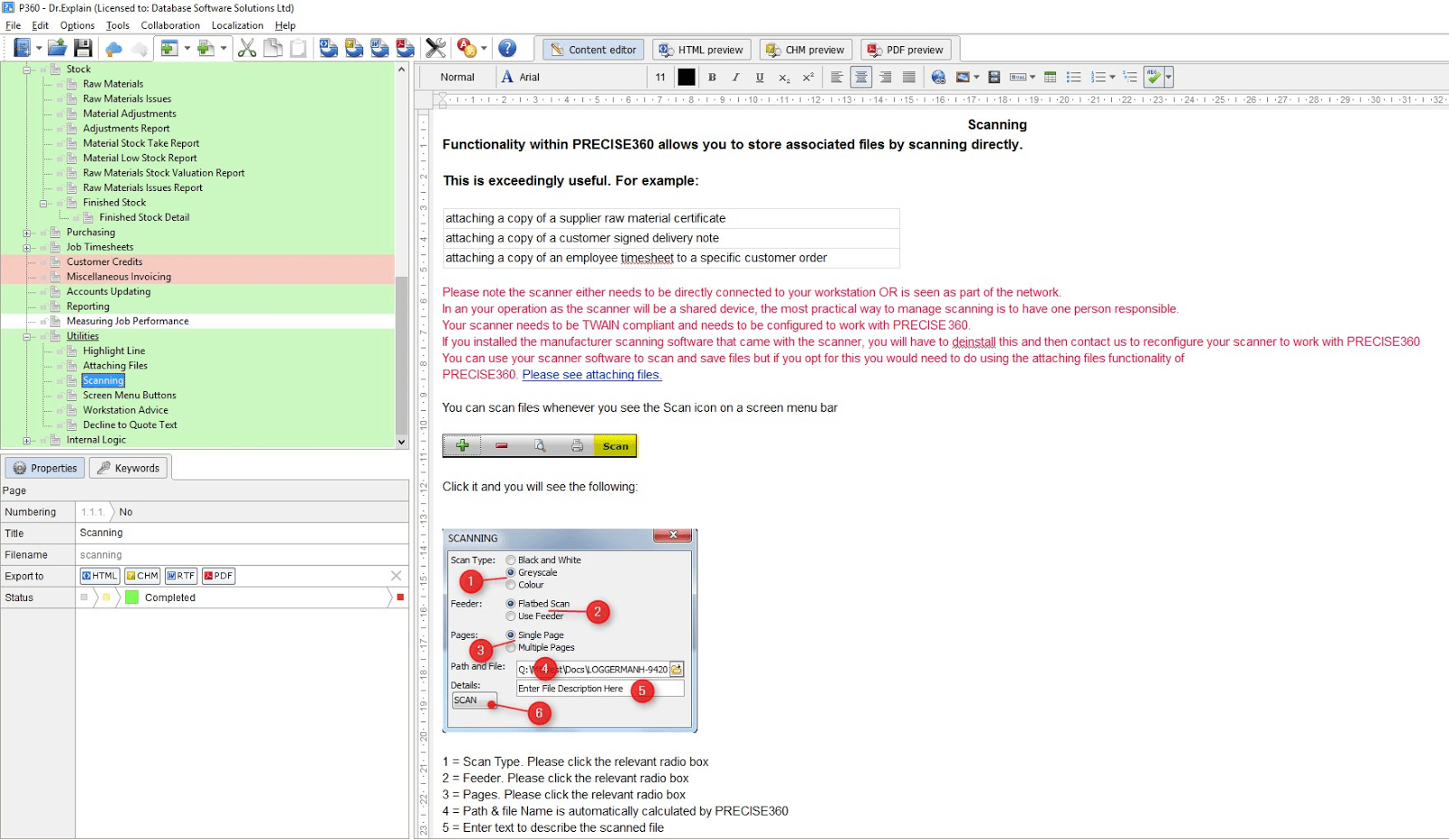This screenshot has width=1449, height=840.
Task: Switch to Keywords tab
Action: pyautogui.click(x=129, y=468)
